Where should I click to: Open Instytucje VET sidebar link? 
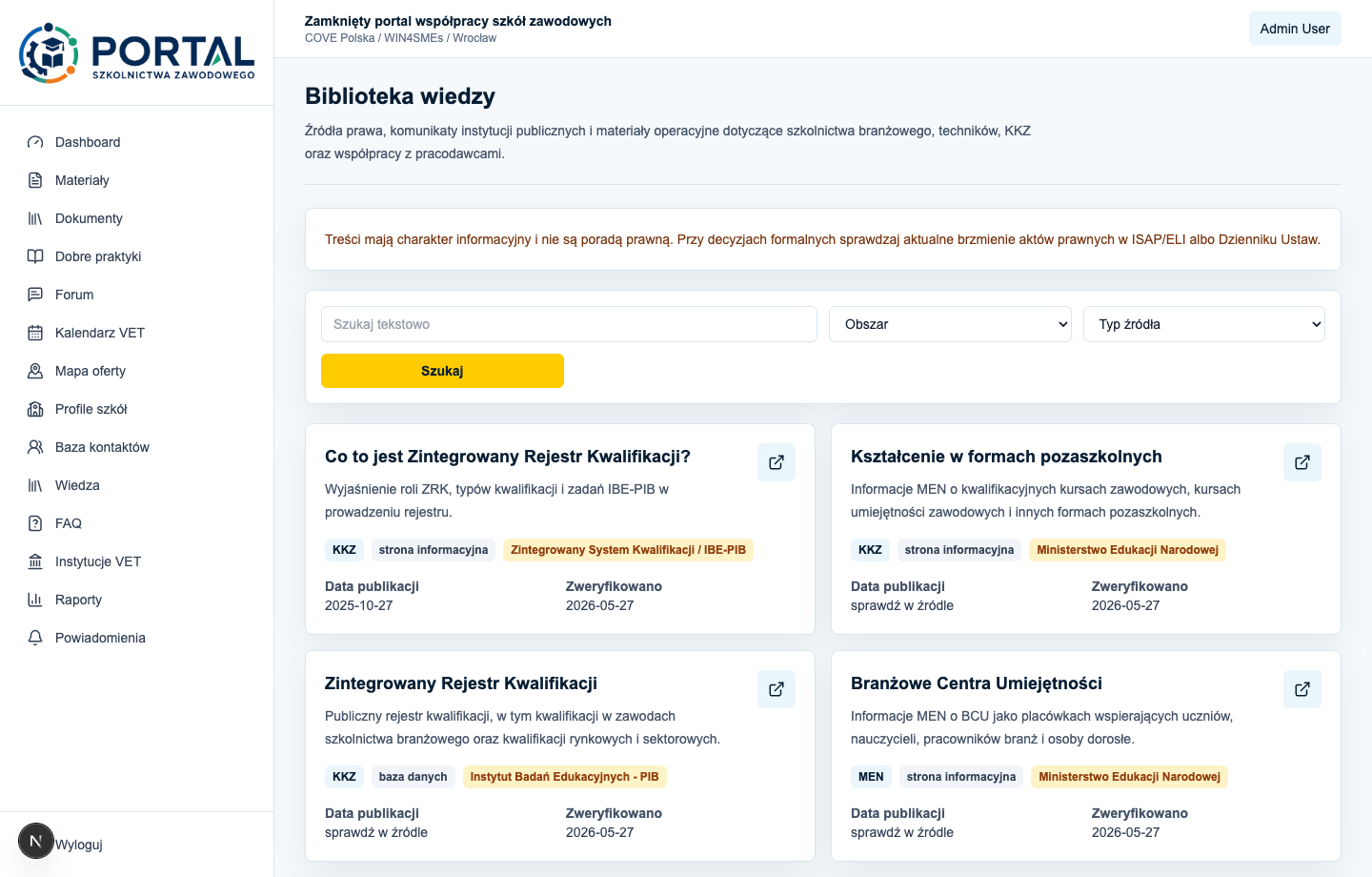[x=137, y=561]
